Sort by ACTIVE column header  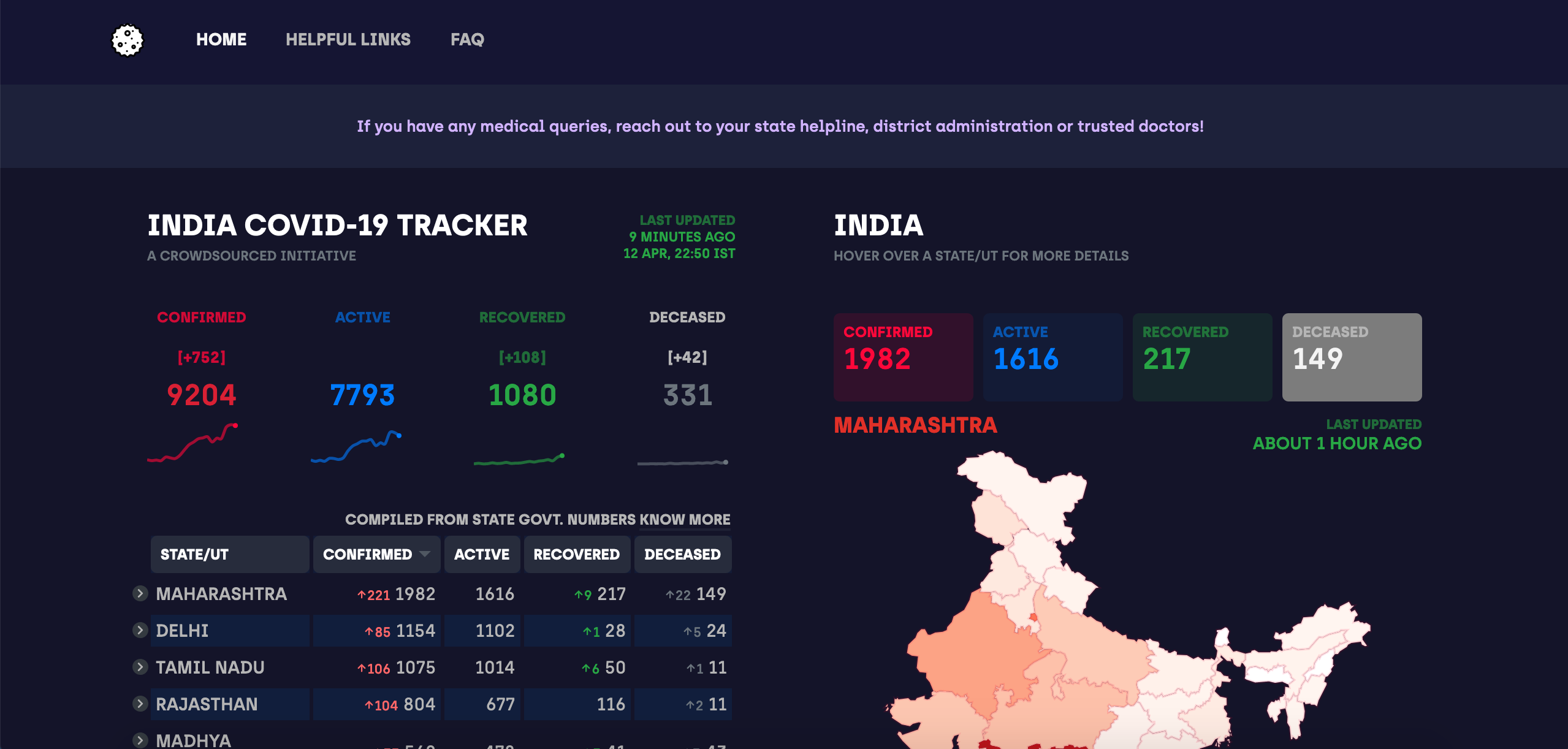(x=482, y=554)
